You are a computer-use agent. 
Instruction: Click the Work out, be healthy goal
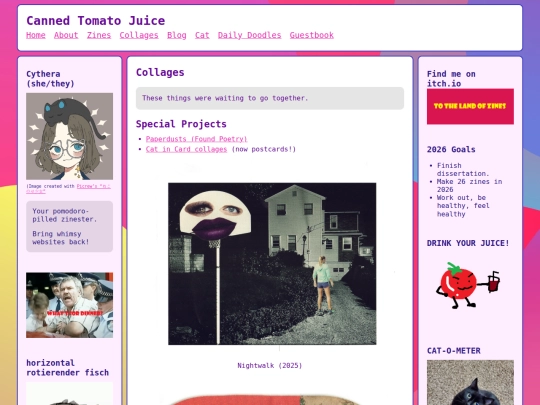463,206
